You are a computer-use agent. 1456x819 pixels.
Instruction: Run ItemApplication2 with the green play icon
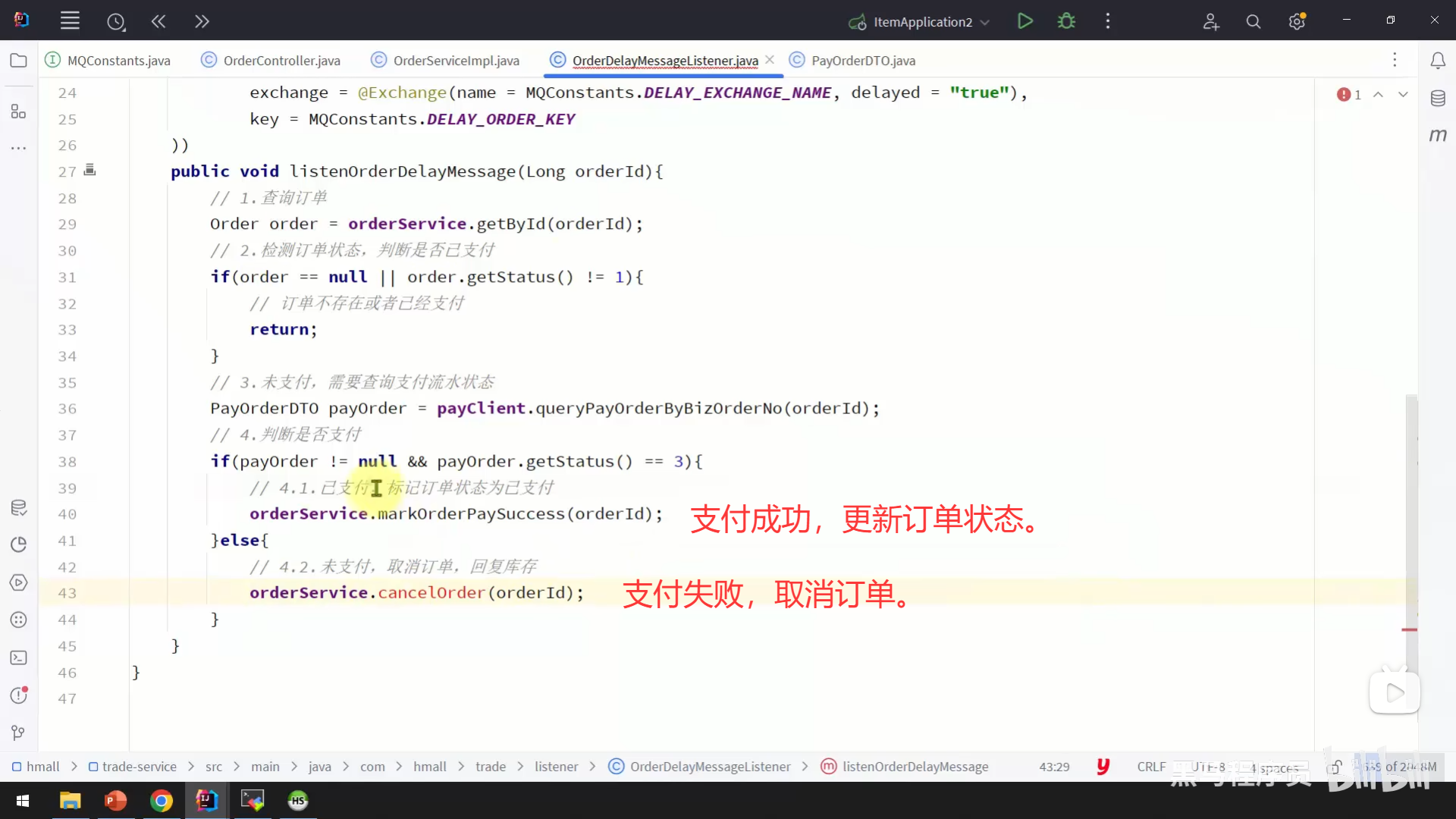pyautogui.click(x=1025, y=21)
